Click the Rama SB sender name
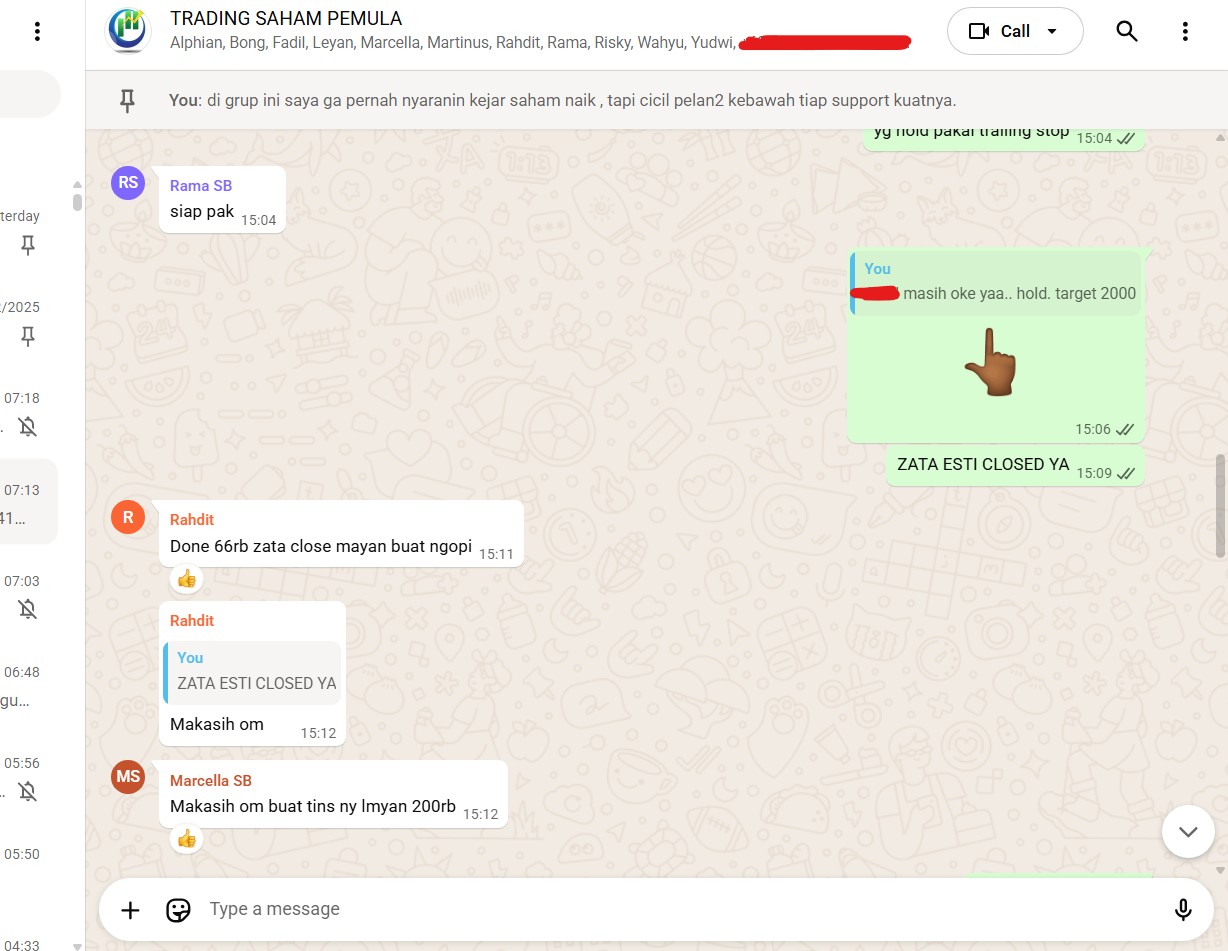Image resolution: width=1228 pixels, height=951 pixels. pyautogui.click(x=201, y=185)
